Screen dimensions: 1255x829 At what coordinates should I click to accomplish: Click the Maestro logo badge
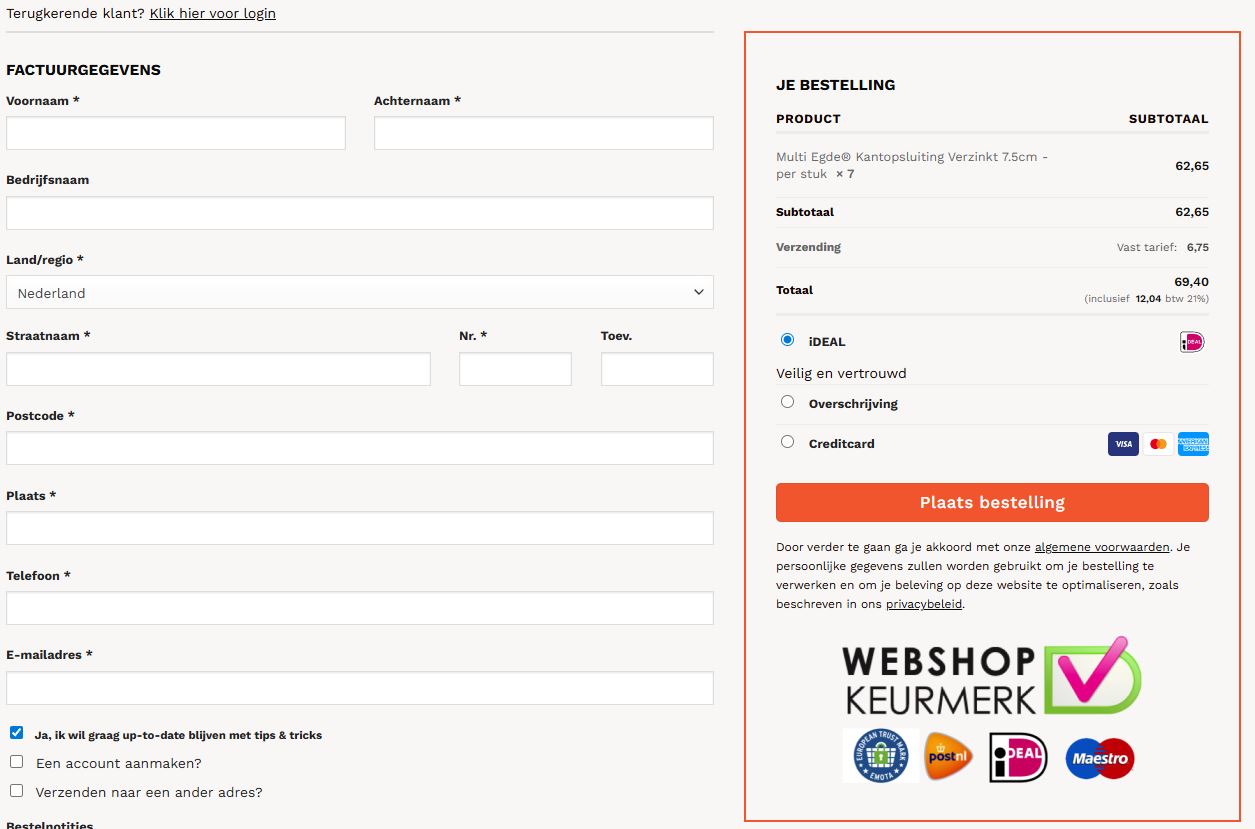(x=1100, y=758)
